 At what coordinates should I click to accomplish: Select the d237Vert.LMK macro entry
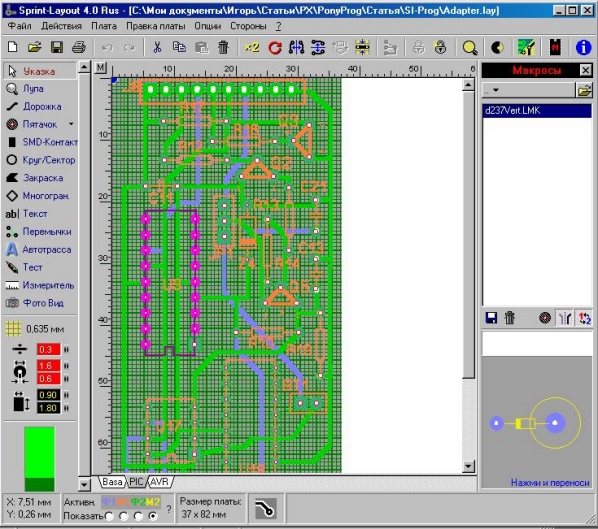pos(537,111)
